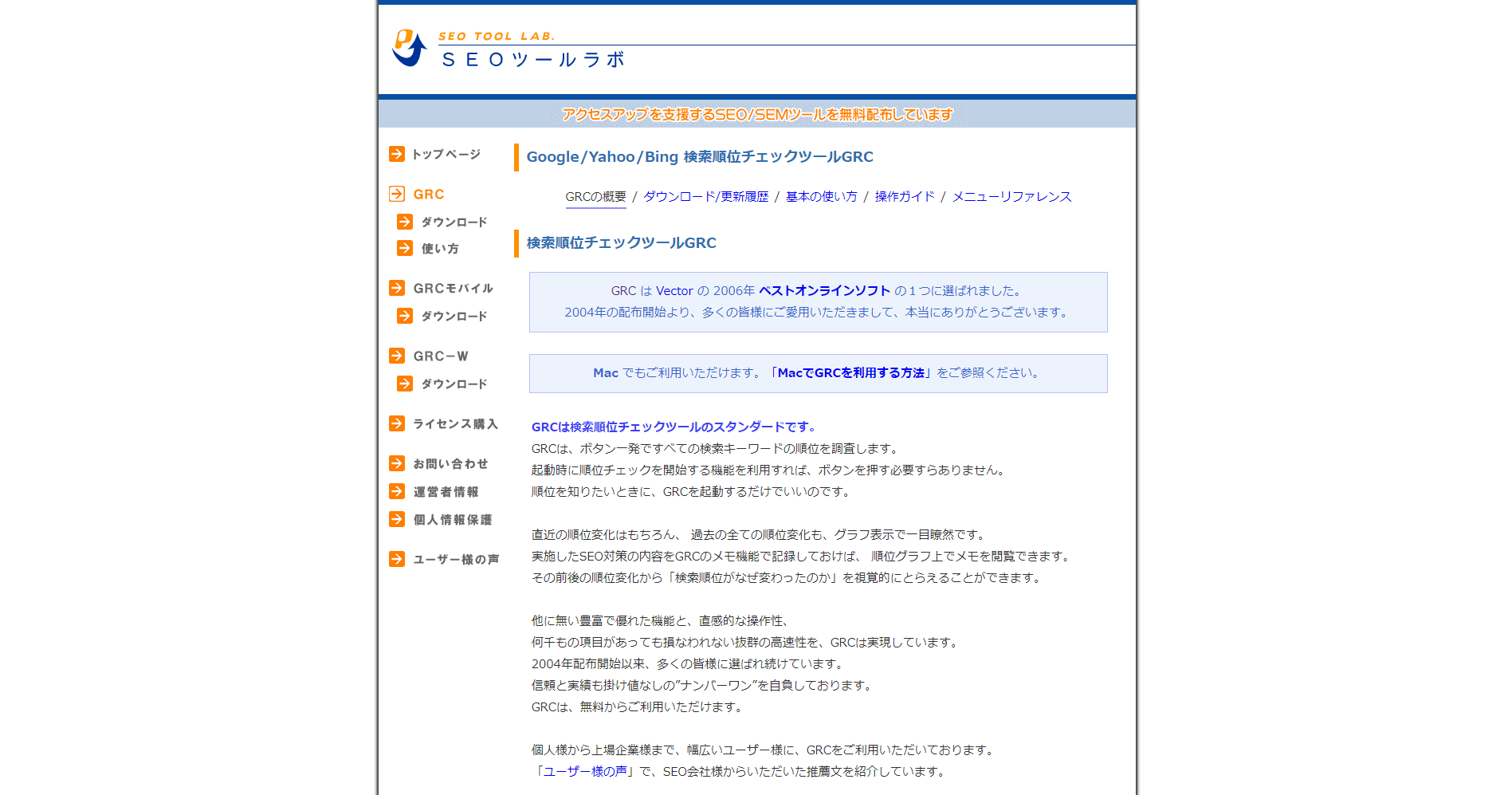Follow the ユーザー様の声 link in body text
1512x795 pixels.
pyautogui.click(x=585, y=772)
